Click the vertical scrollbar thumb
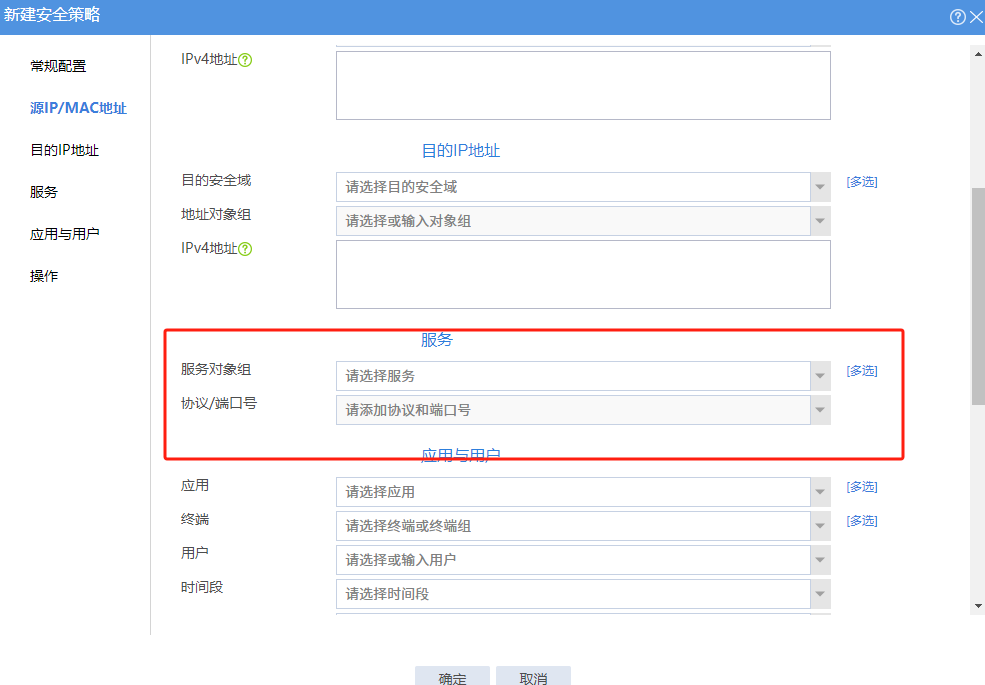Screen dimensions: 985x685 [978, 296]
